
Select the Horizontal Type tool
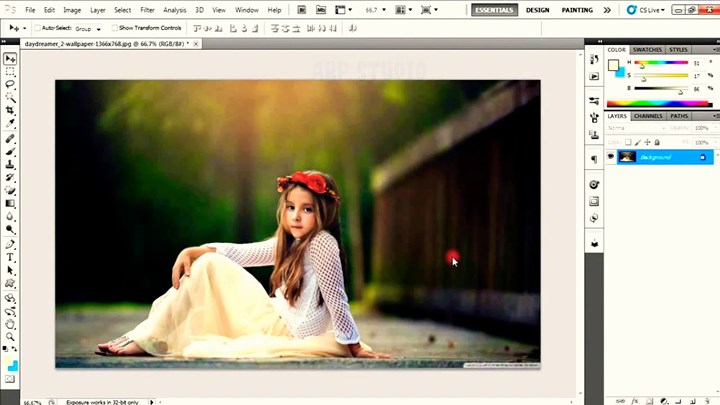pos(10,257)
